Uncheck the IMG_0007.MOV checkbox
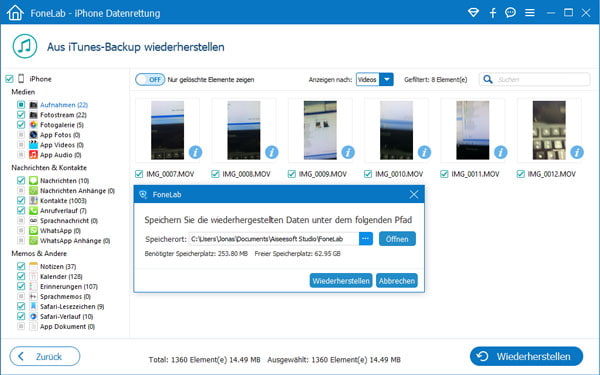Image resolution: width=600 pixels, height=375 pixels. point(139,174)
